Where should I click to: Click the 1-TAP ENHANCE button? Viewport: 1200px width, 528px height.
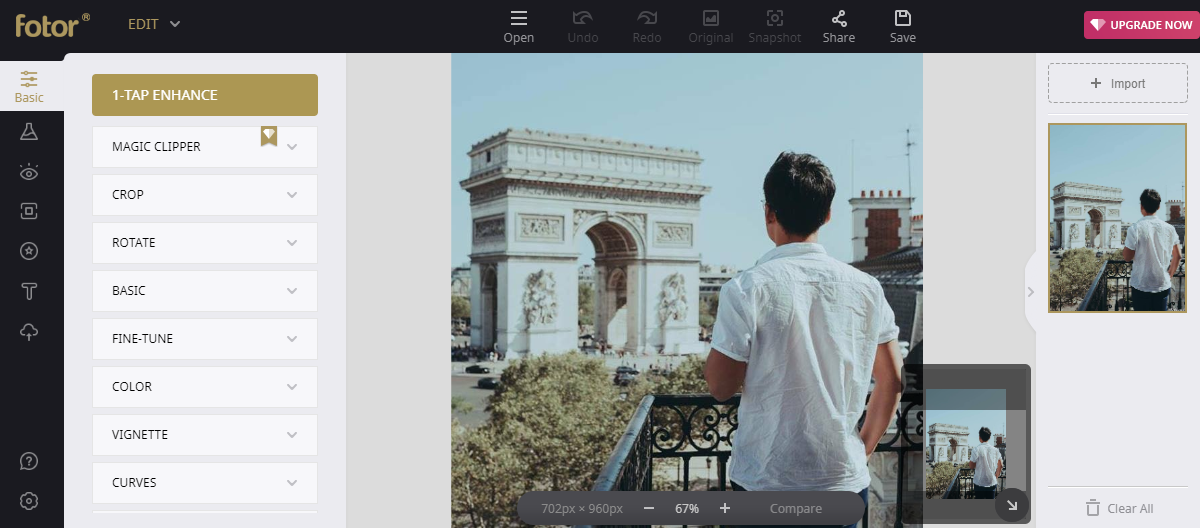[x=204, y=95]
